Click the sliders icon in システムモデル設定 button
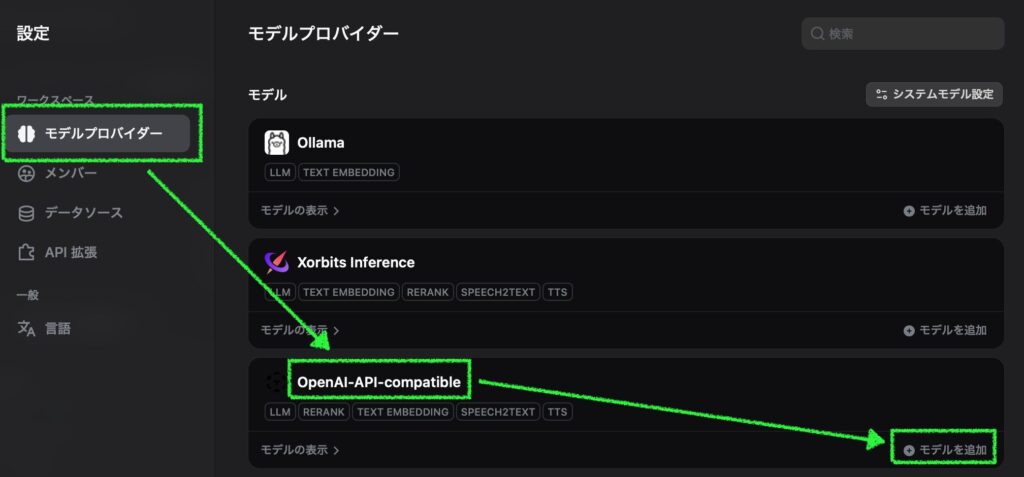 point(881,95)
